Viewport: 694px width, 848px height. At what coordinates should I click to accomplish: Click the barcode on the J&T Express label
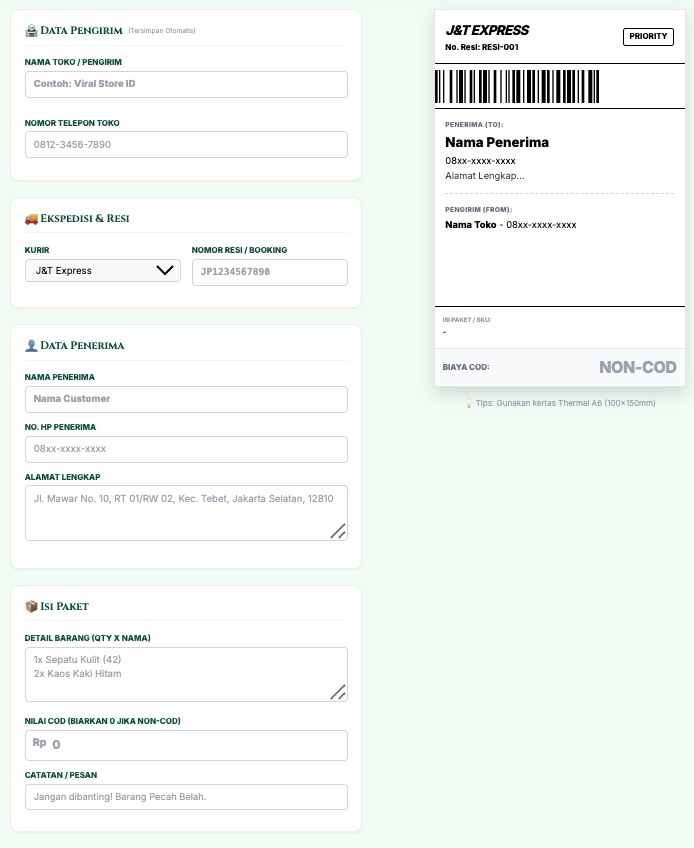[515, 86]
